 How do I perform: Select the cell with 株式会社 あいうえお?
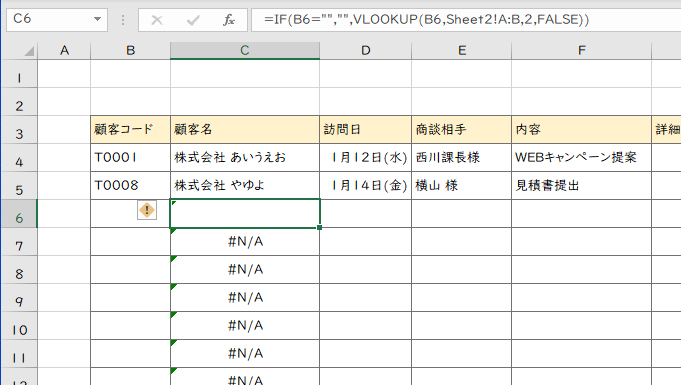pyautogui.click(x=245, y=157)
